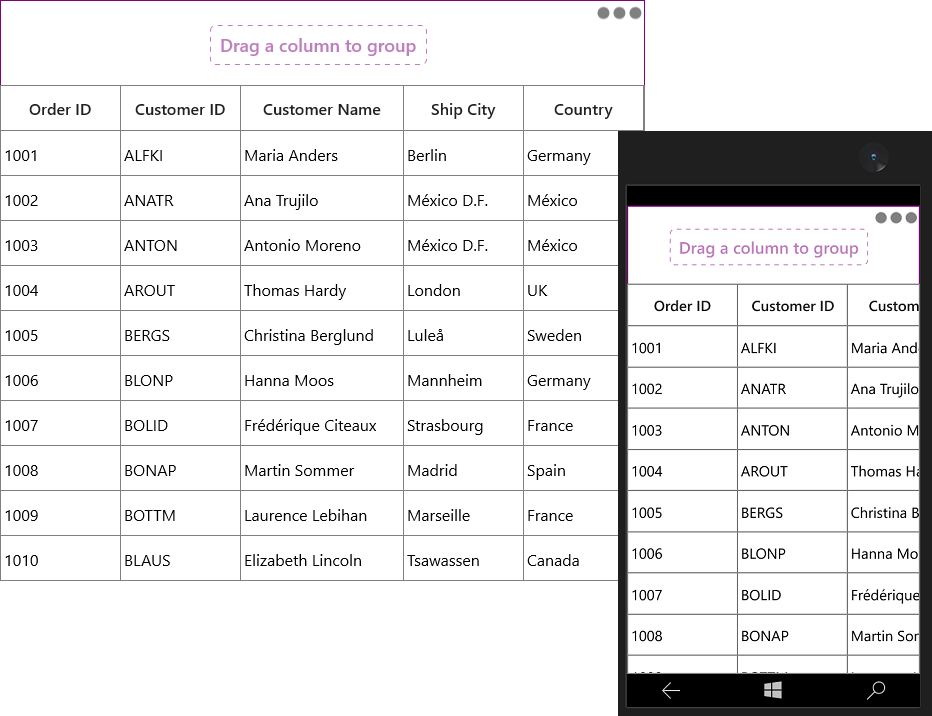Screen dimensions: 932x716
Task: Click the phone's front camera lens
Action: [873, 157]
